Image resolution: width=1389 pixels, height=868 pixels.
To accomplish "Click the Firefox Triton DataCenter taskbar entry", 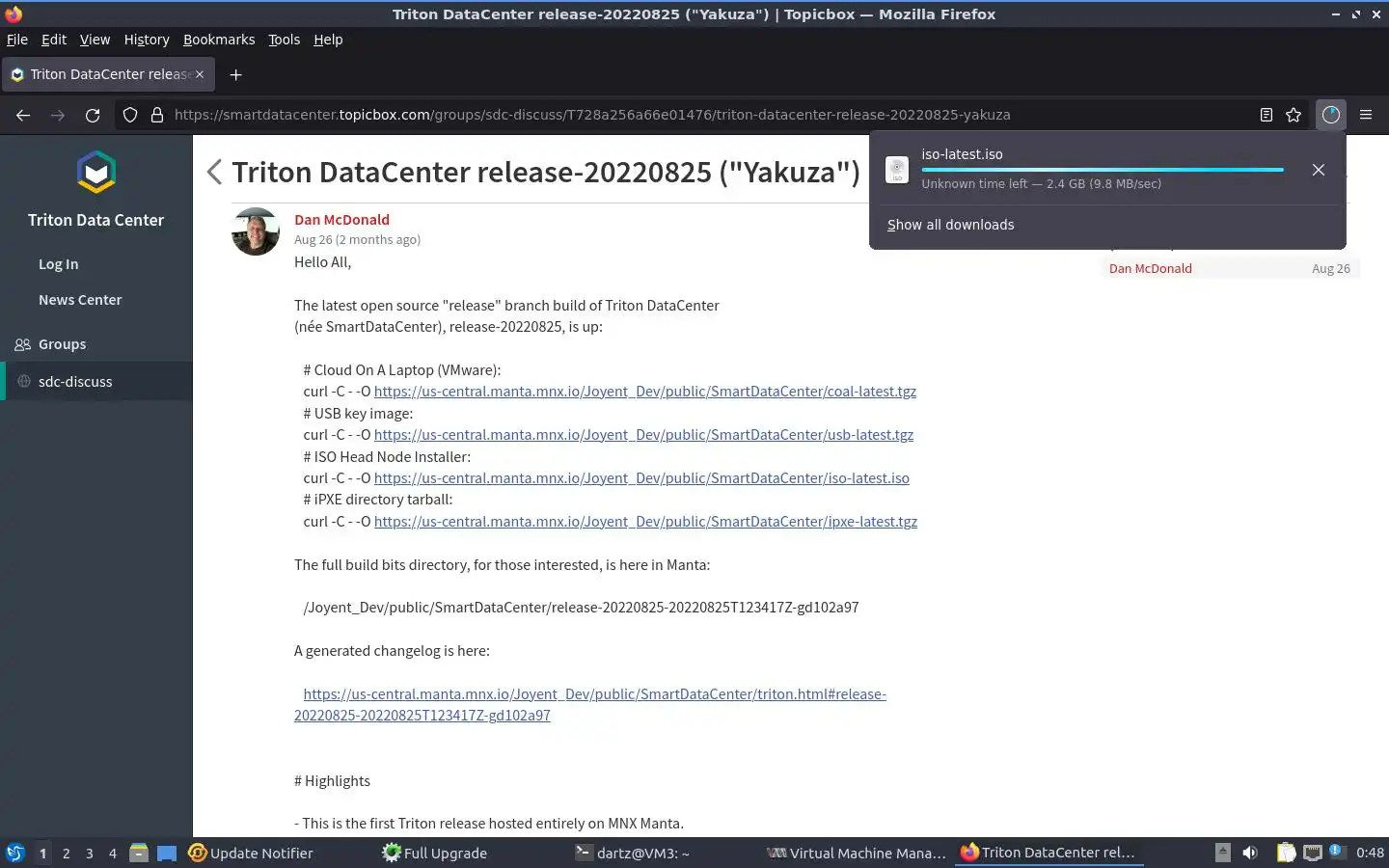I will tap(1049, 853).
